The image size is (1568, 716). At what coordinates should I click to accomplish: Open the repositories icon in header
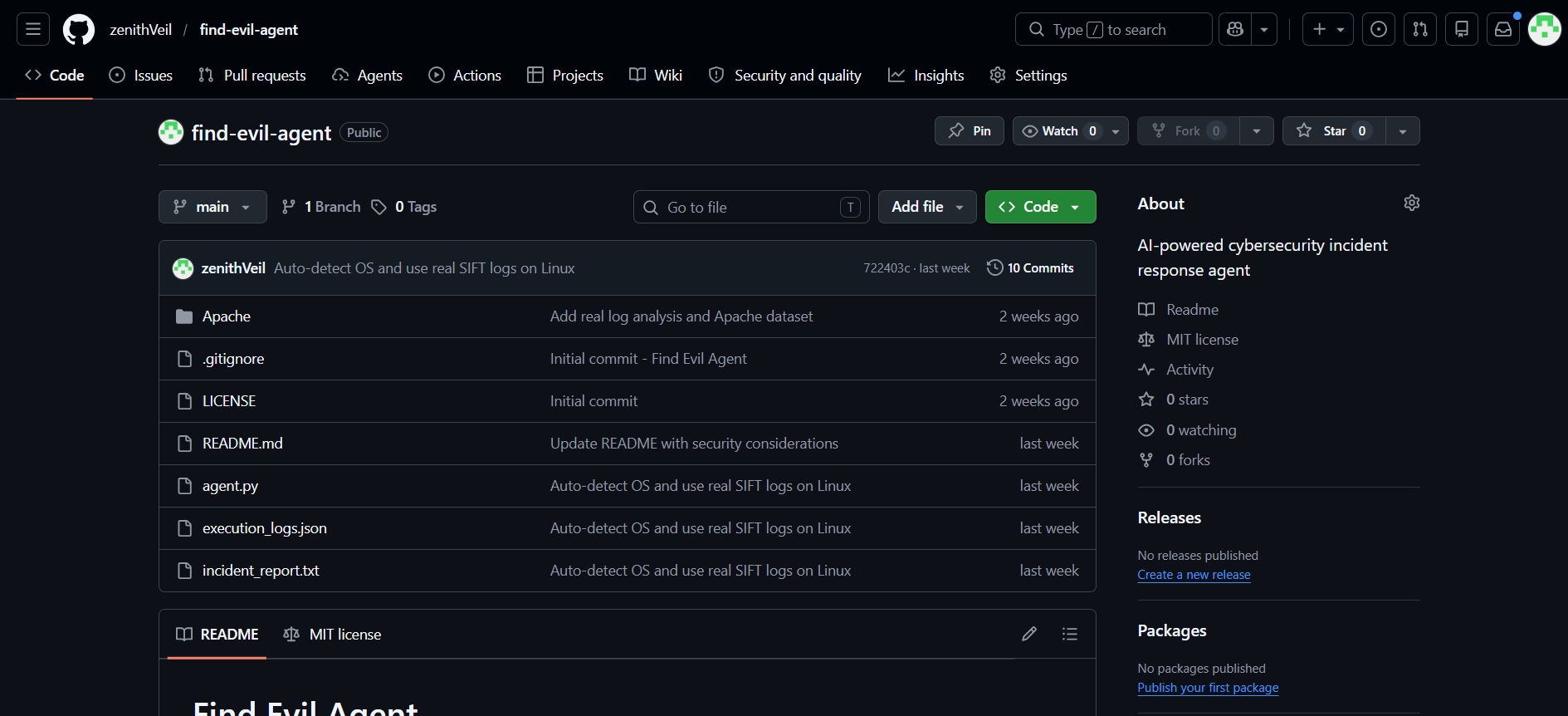(1462, 29)
